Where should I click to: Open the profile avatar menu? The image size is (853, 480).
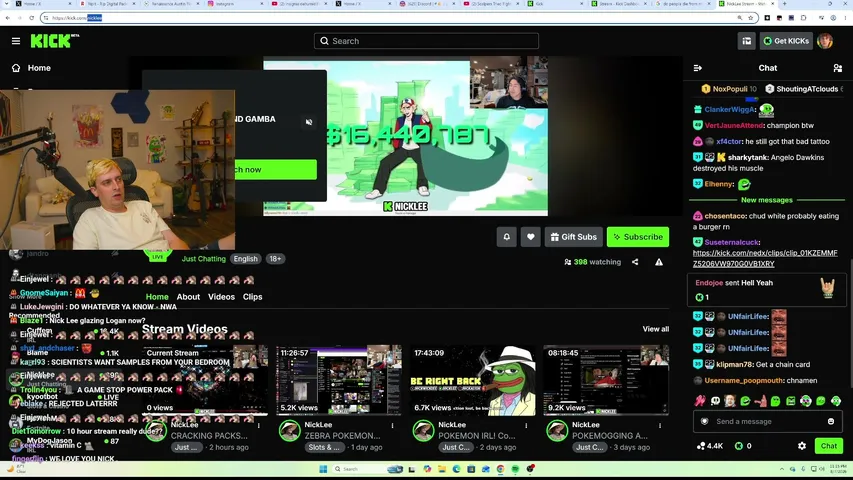(825, 41)
